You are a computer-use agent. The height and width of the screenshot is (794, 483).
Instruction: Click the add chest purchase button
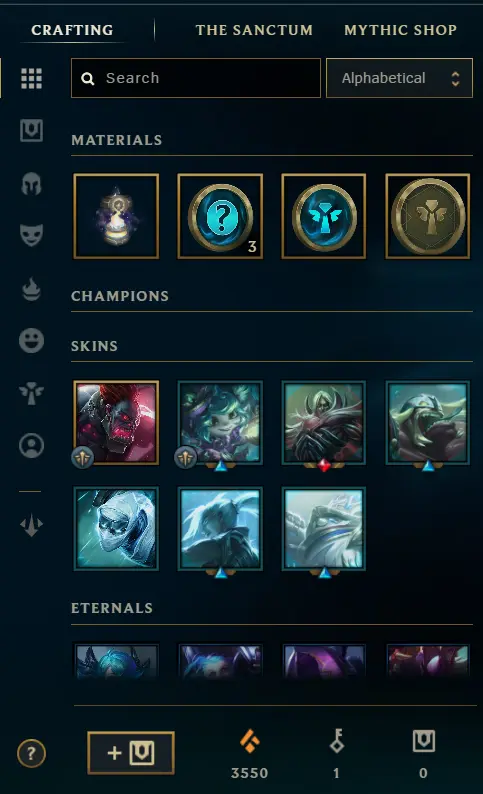click(131, 753)
